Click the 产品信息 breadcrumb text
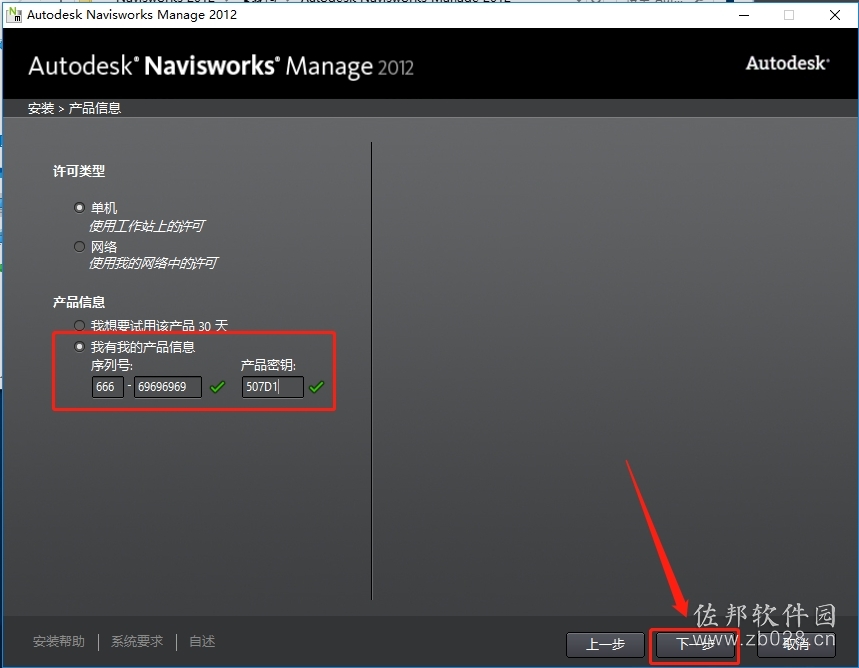Viewport: 859px width, 668px height. point(94,108)
